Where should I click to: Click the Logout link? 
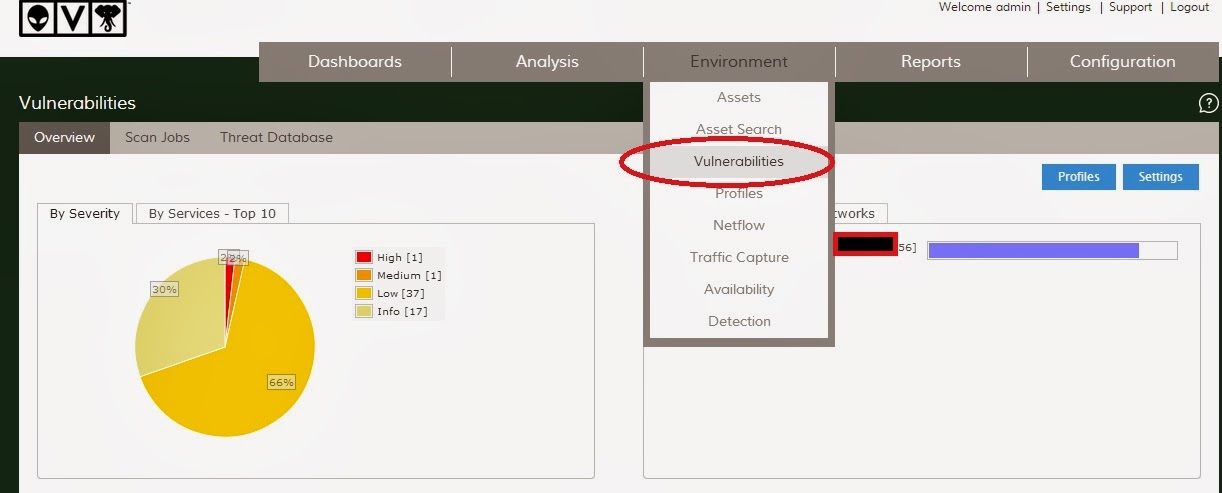point(1189,7)
